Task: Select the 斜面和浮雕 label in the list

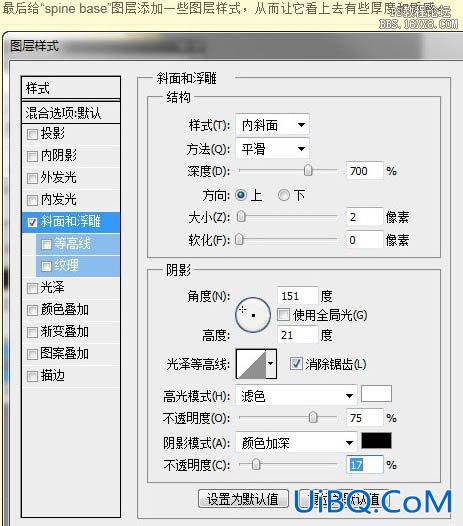Action: tap(71, 221)
